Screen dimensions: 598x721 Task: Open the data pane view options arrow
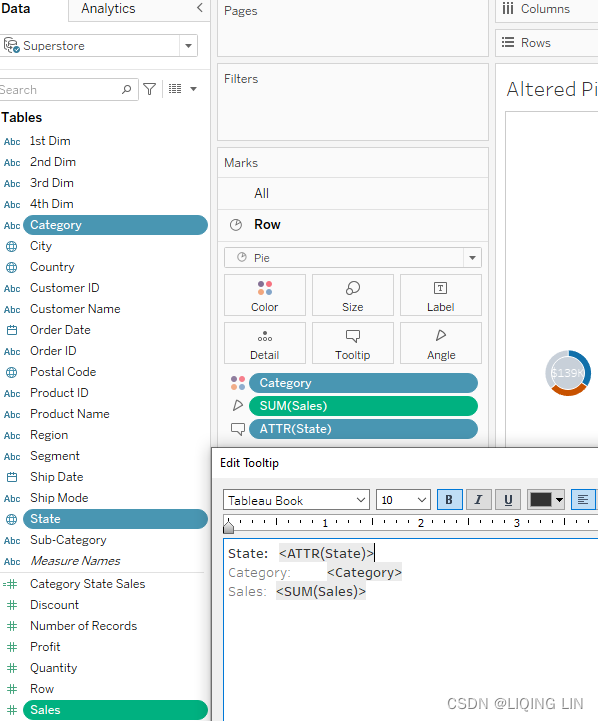coord(194,89)
